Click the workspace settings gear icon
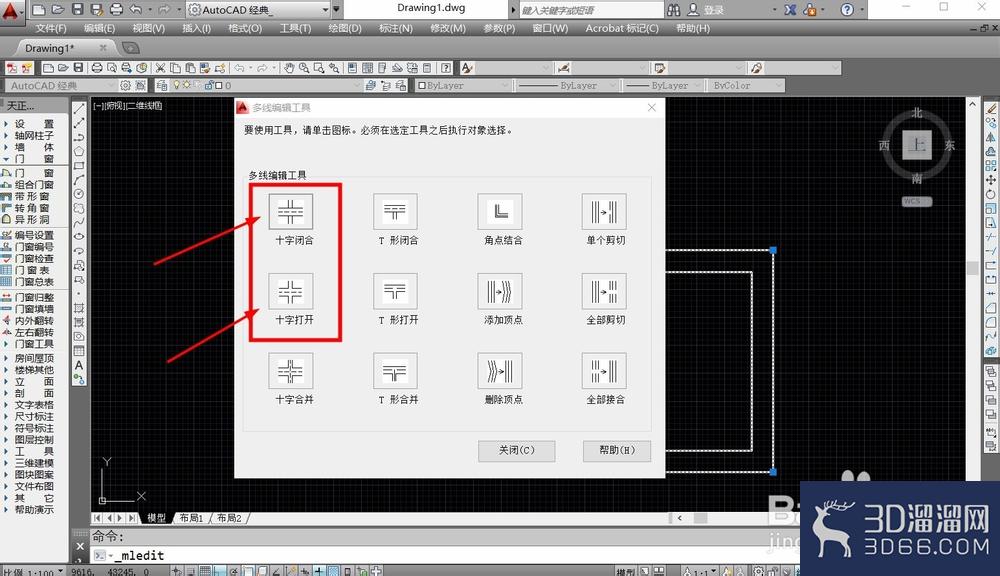This screenshot has width=1000, height=576. click(x=126, y=85)
